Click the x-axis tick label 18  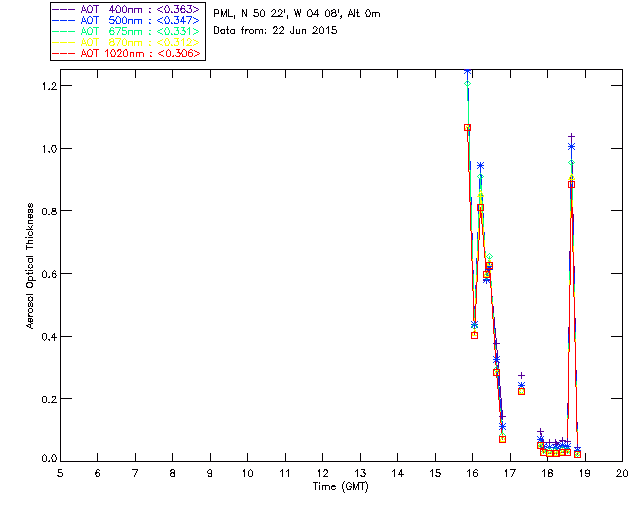tap(547, 473)
